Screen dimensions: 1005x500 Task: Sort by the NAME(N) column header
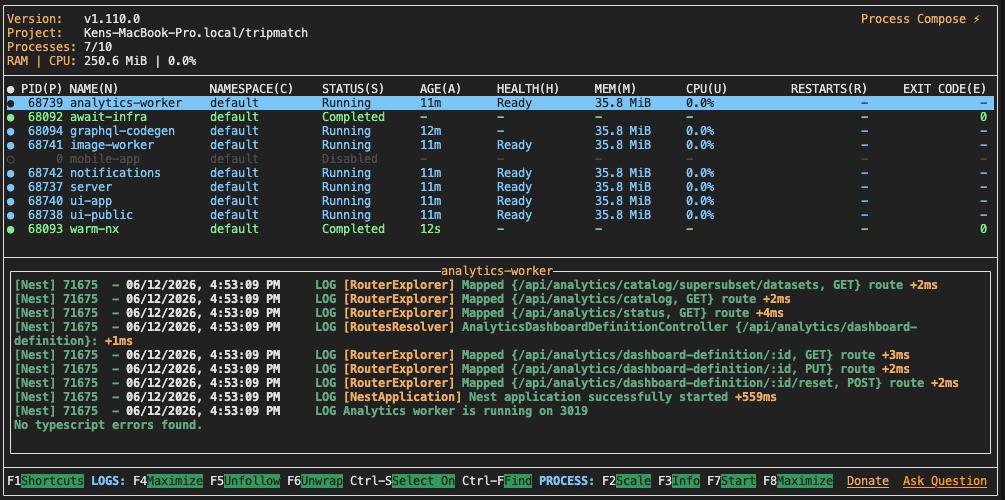[x=94, y=89]
